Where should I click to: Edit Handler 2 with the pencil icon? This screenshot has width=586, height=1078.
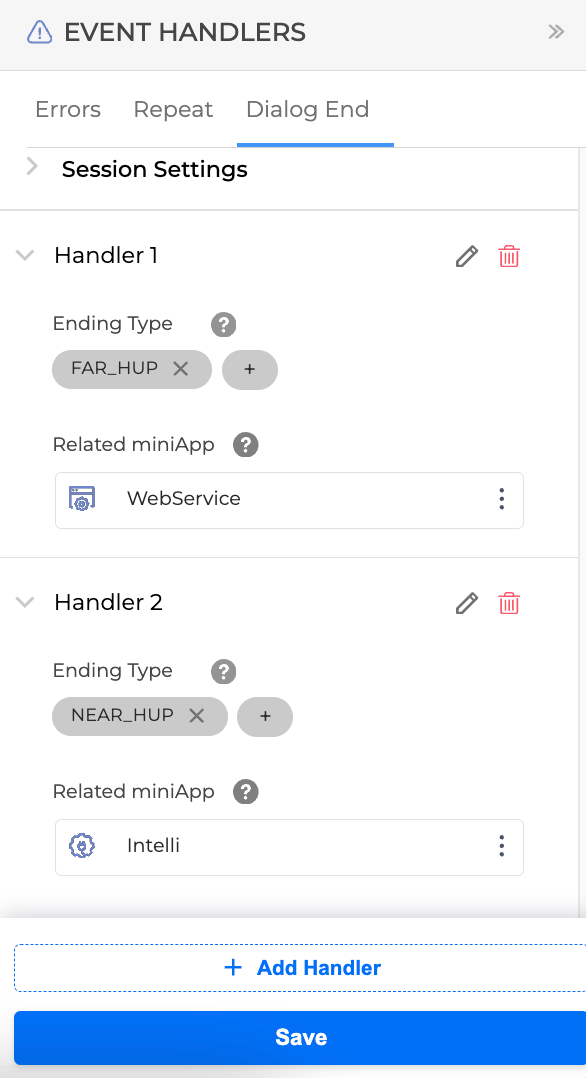pyautogui.click(x=466, y=604)
